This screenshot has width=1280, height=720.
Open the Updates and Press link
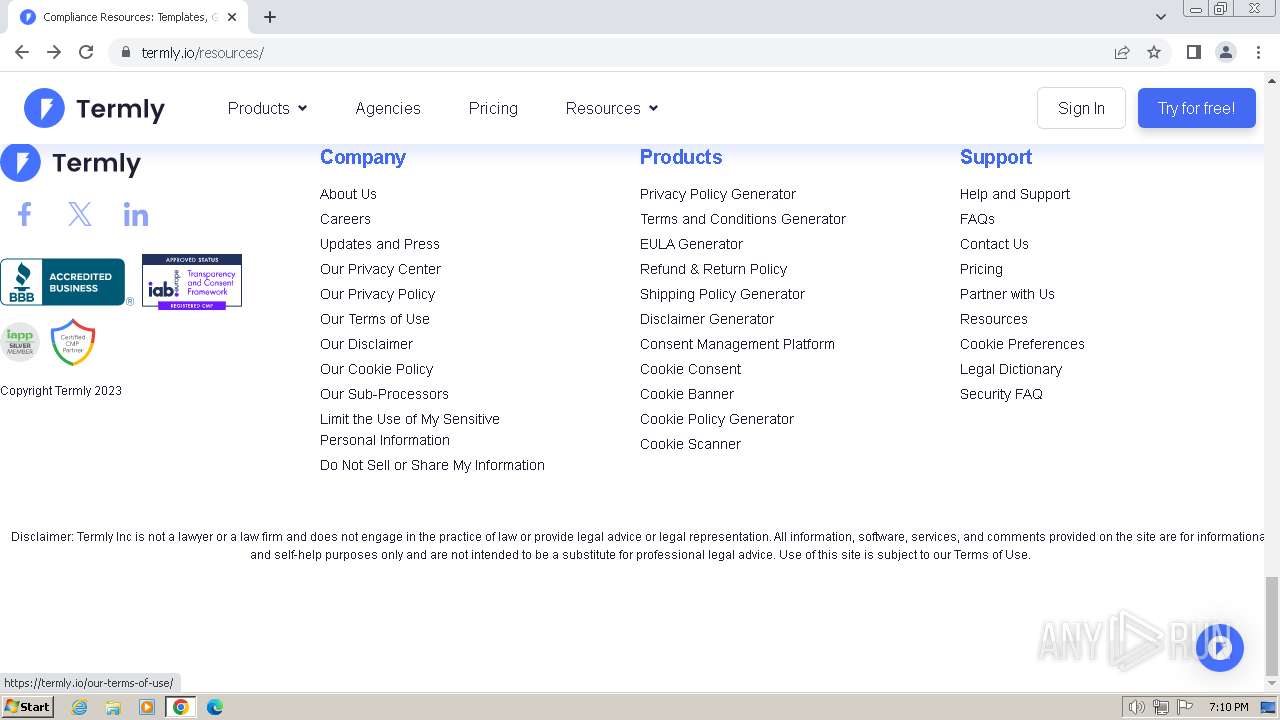(380, 244)
